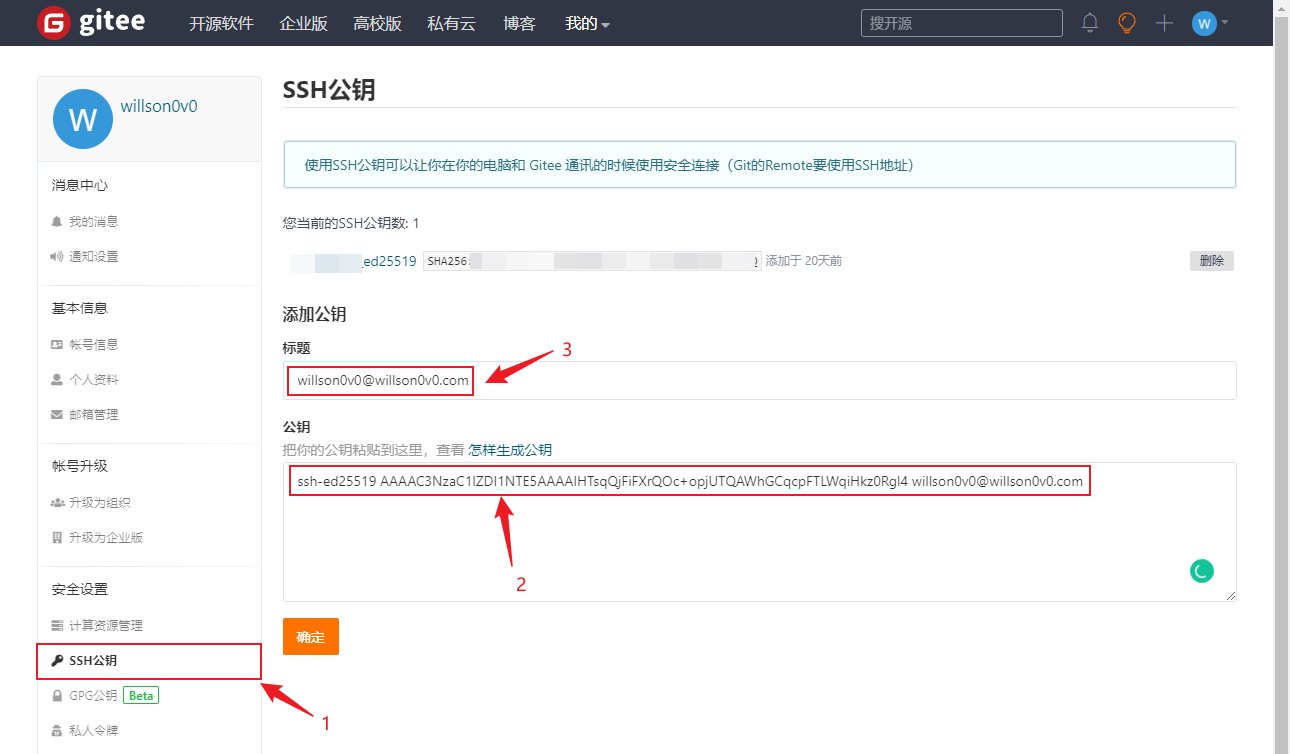Open 企业版 in top navigation

coord(304,24)
